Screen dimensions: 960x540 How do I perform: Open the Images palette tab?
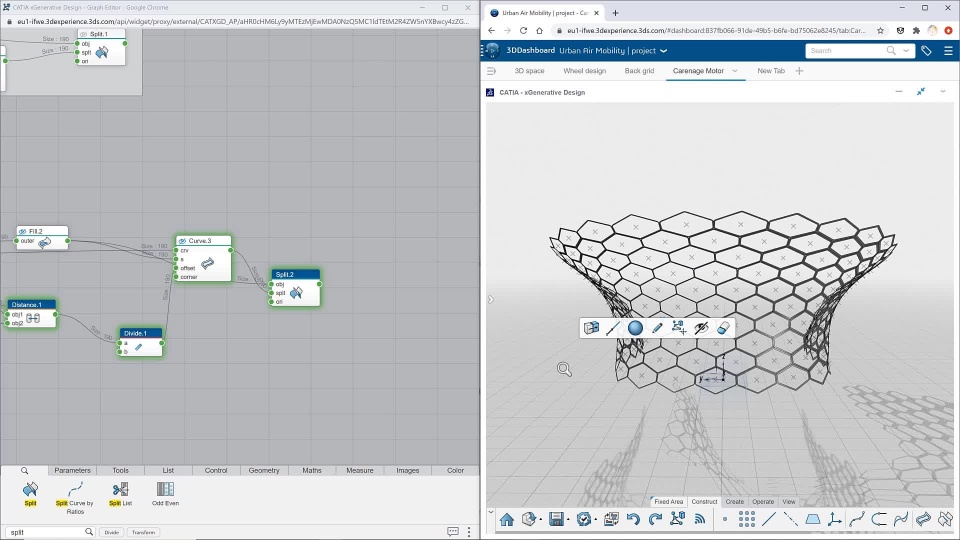[408, 470]
